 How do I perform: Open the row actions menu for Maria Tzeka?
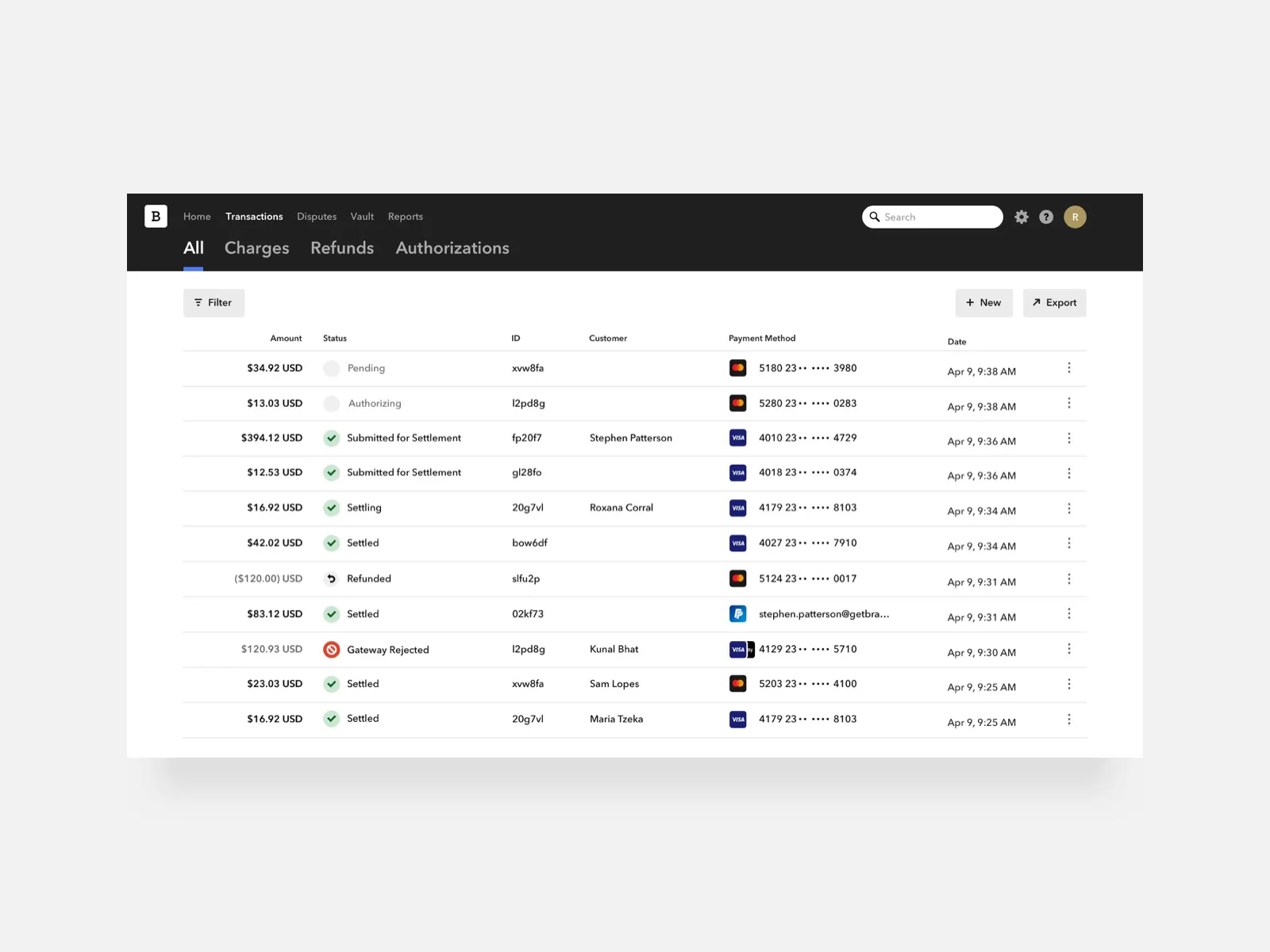1069,719
